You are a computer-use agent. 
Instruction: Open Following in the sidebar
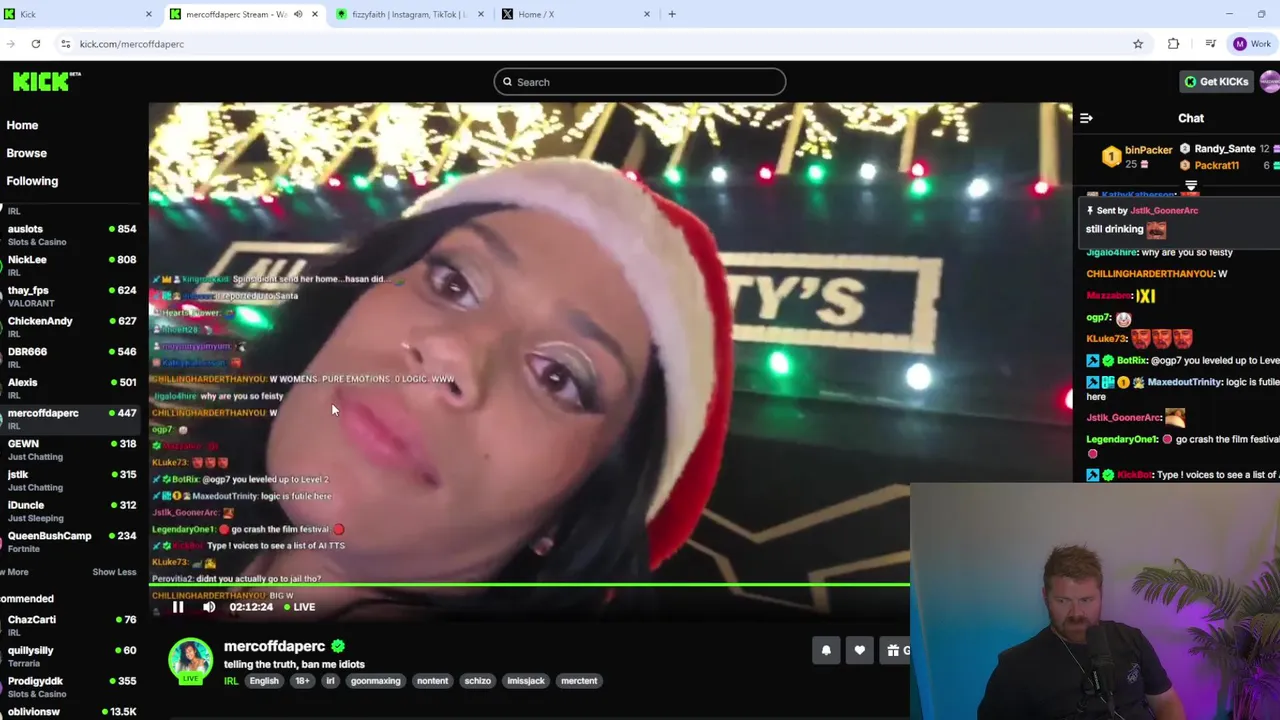point(32,181)
